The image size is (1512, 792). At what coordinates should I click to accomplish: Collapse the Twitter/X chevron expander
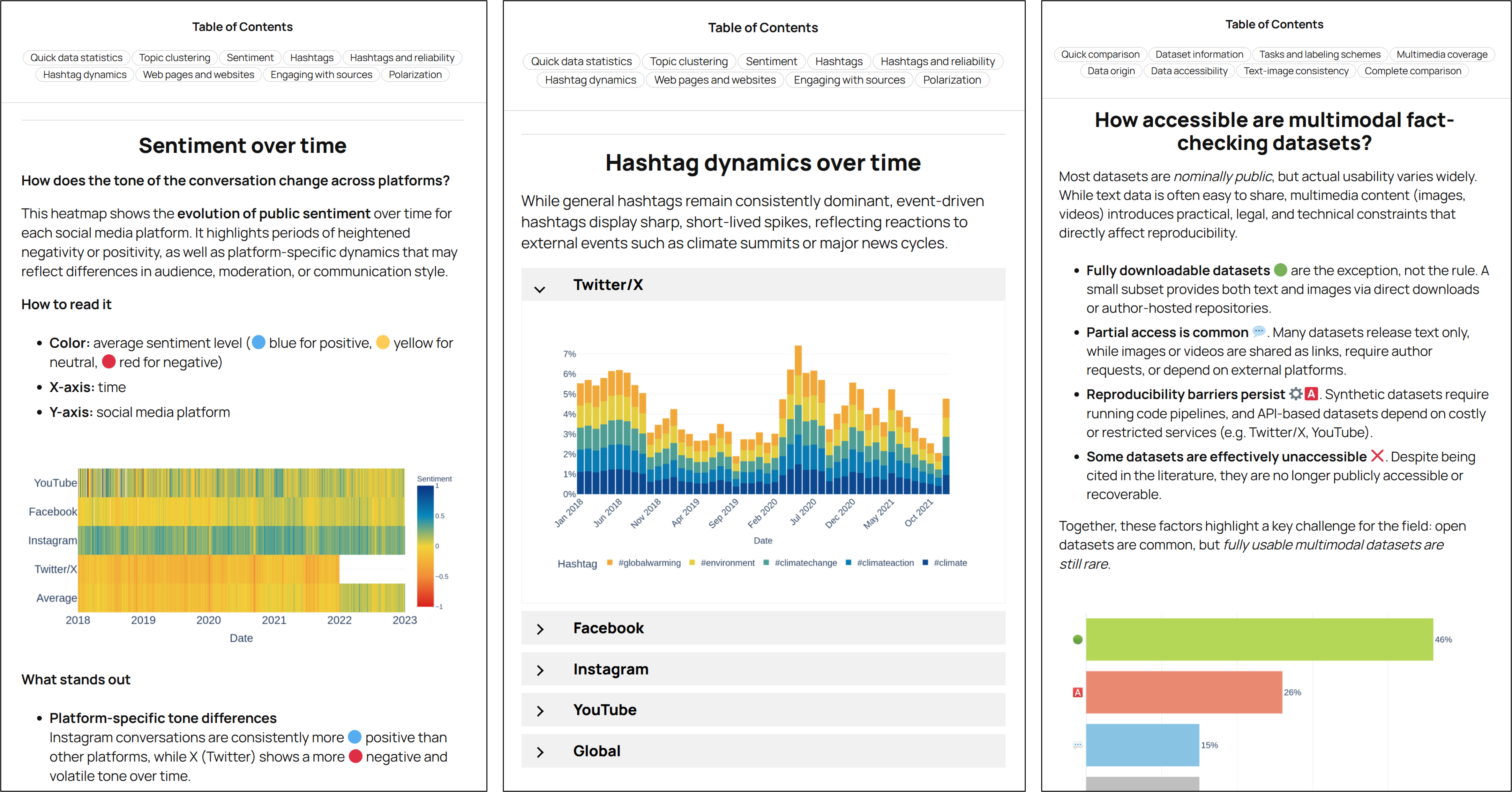pos(539,289)
